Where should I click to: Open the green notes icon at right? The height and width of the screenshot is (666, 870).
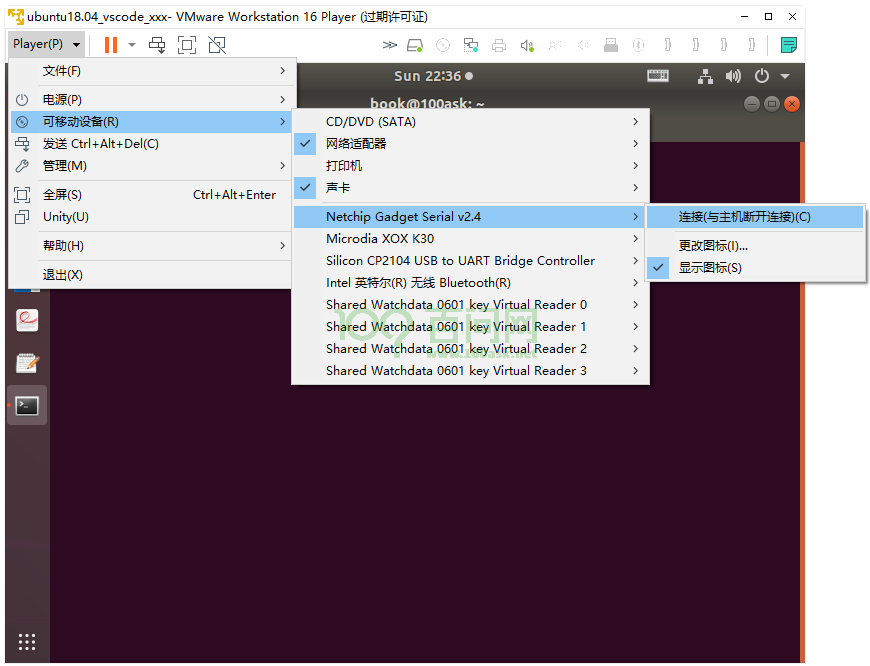click(788, 45)
